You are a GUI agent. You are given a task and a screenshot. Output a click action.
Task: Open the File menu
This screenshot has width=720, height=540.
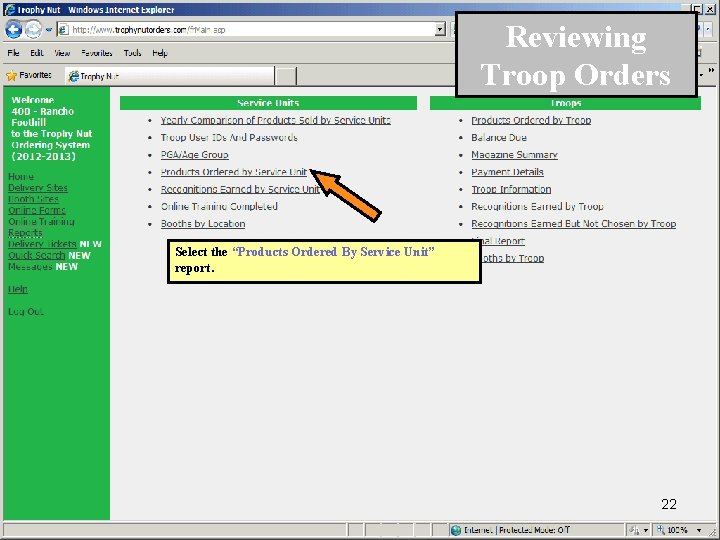[13, 53]
